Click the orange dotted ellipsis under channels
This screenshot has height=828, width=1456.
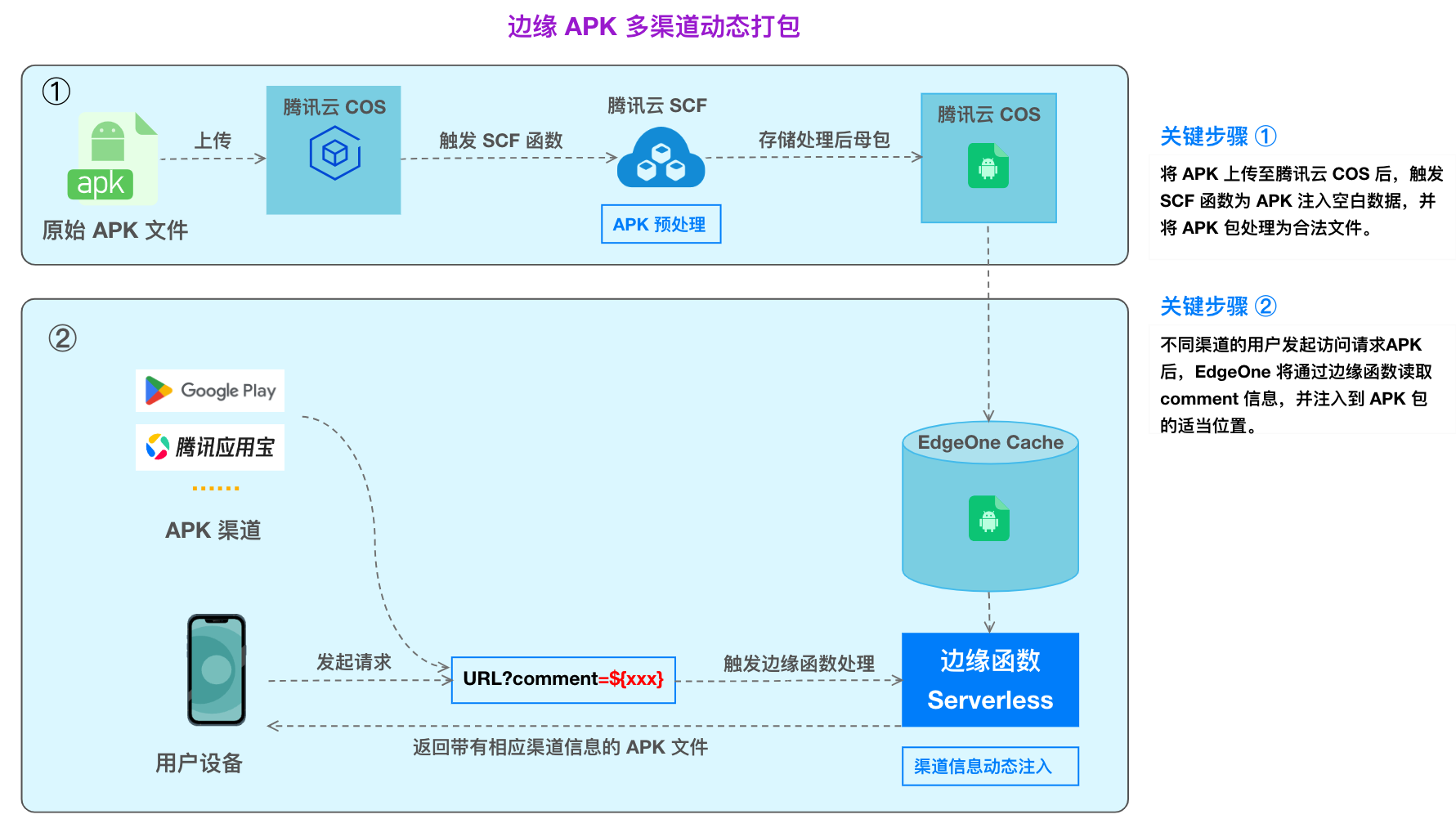216,488
